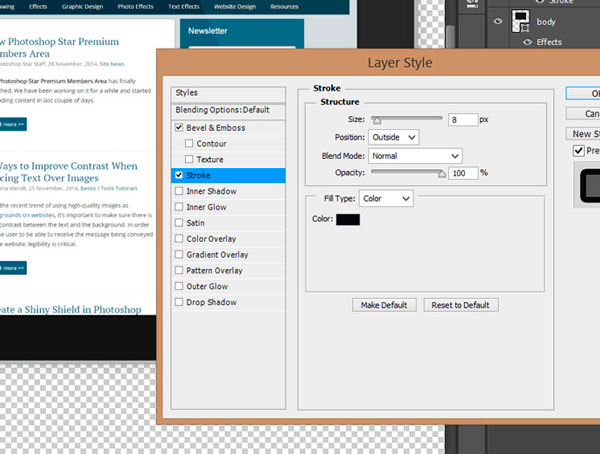Click the Cancel button in Layer Style
The height and width of the screenshot is (454, 600).
583,114
